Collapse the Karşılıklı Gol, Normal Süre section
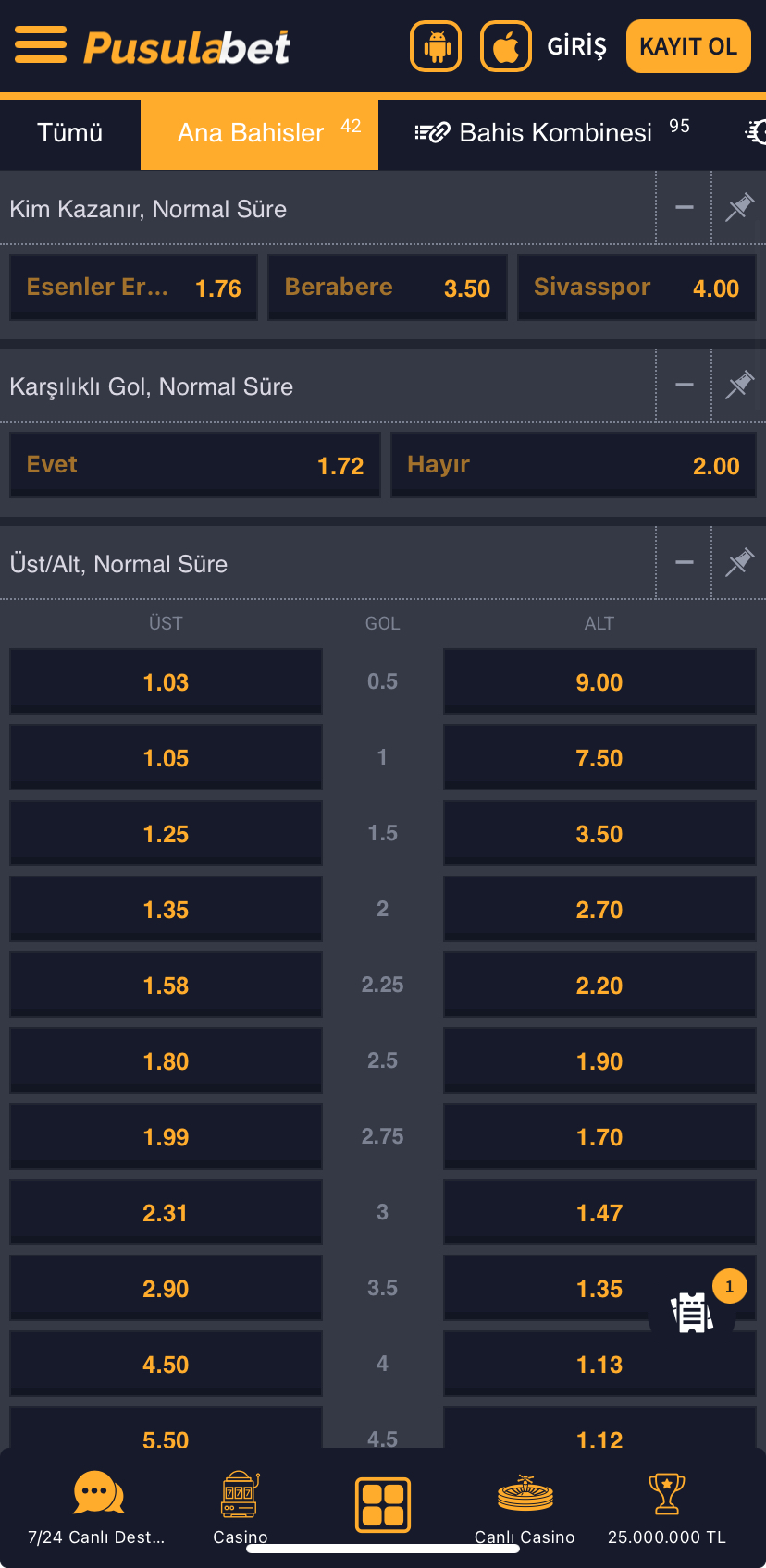766x1568 pixels. click(x=685, y=386)
